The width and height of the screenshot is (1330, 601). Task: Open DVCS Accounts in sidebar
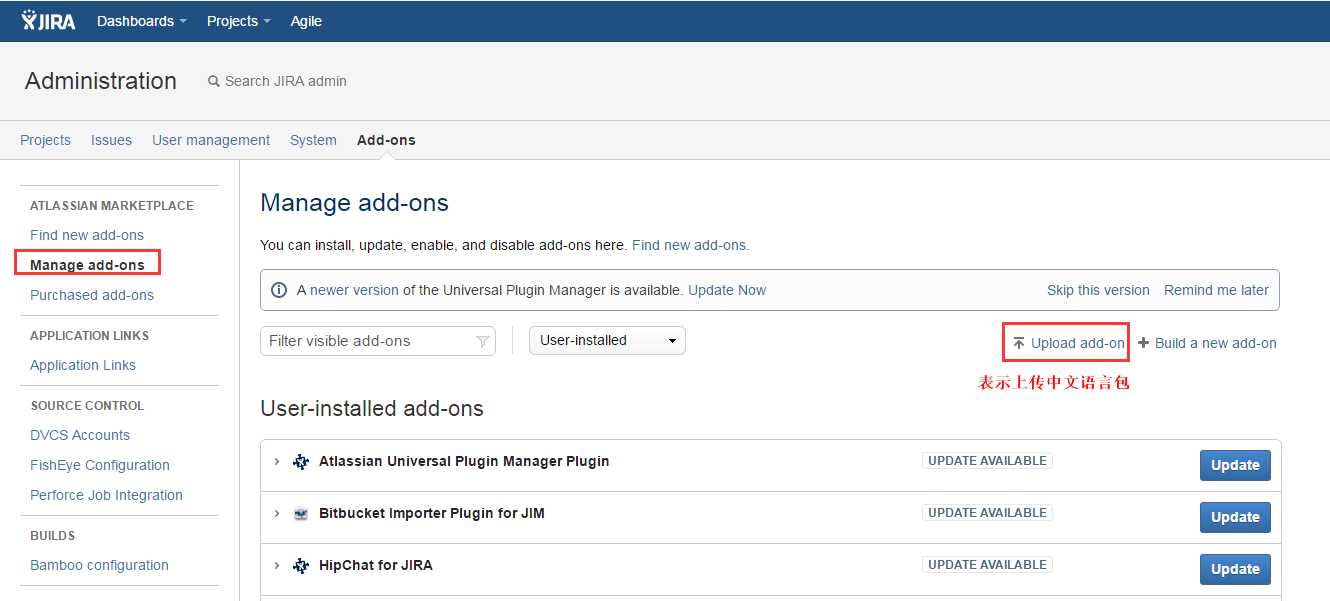[x=80, y=435]
